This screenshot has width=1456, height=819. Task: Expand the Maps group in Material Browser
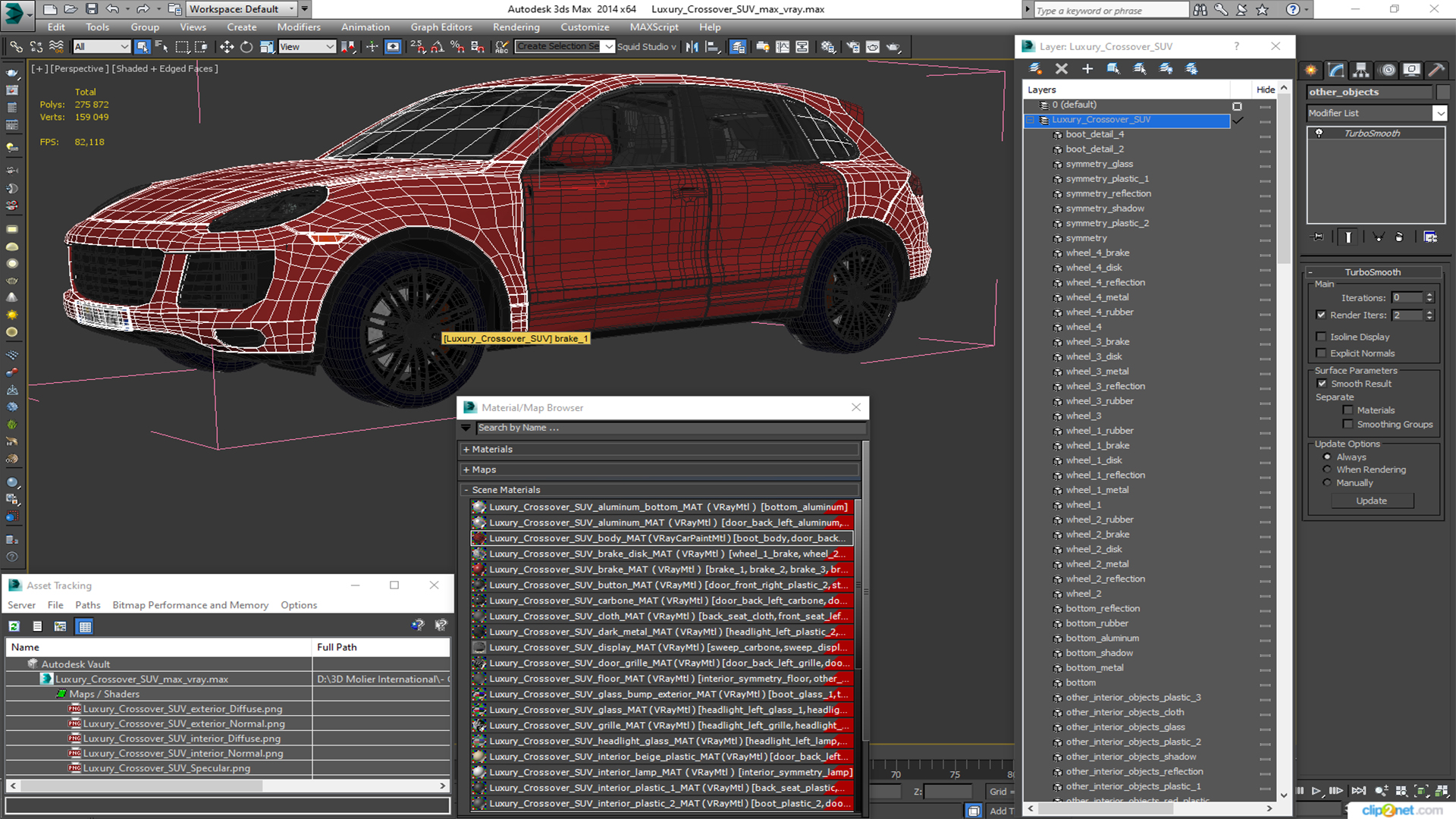coord(466,470)
